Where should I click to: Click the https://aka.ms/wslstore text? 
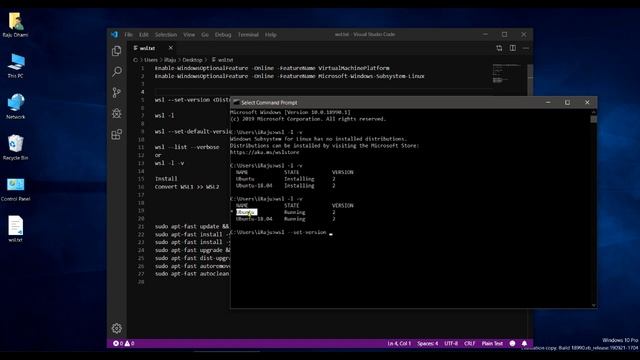click(264, 152)
